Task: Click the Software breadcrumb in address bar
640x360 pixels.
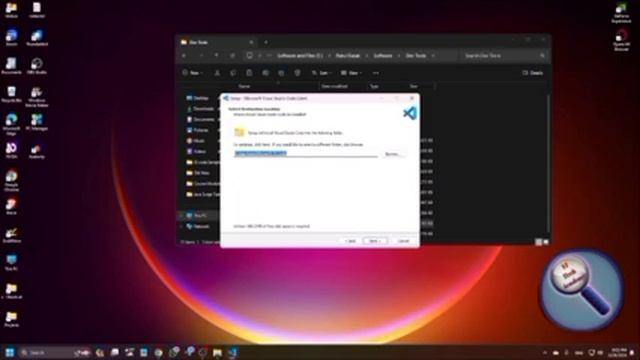Action: [383, 56]
